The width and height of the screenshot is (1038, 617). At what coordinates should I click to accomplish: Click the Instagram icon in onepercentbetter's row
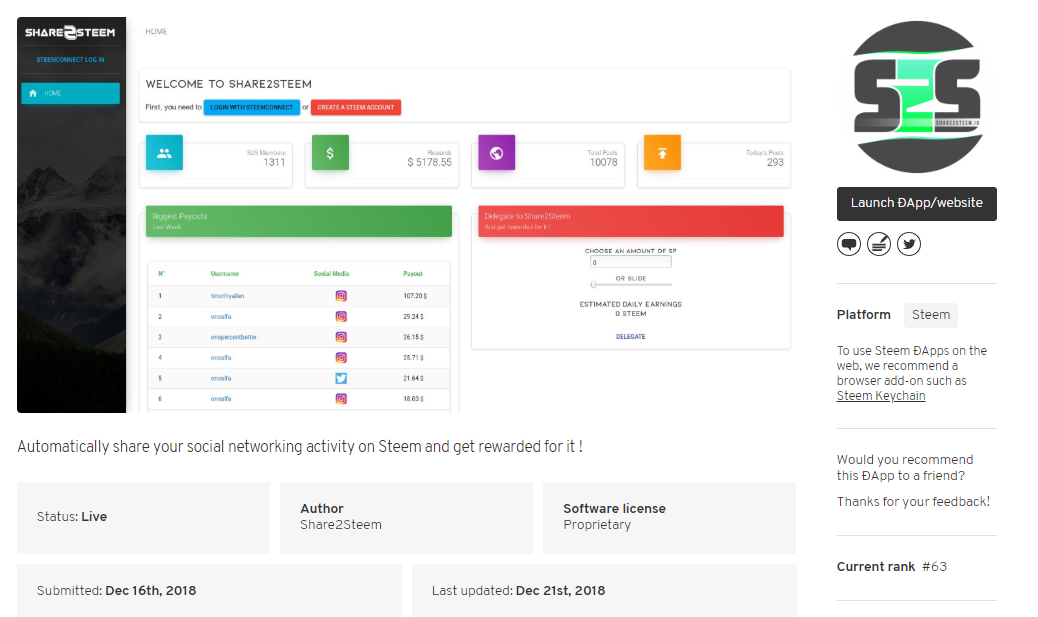(x=341, y=337)
